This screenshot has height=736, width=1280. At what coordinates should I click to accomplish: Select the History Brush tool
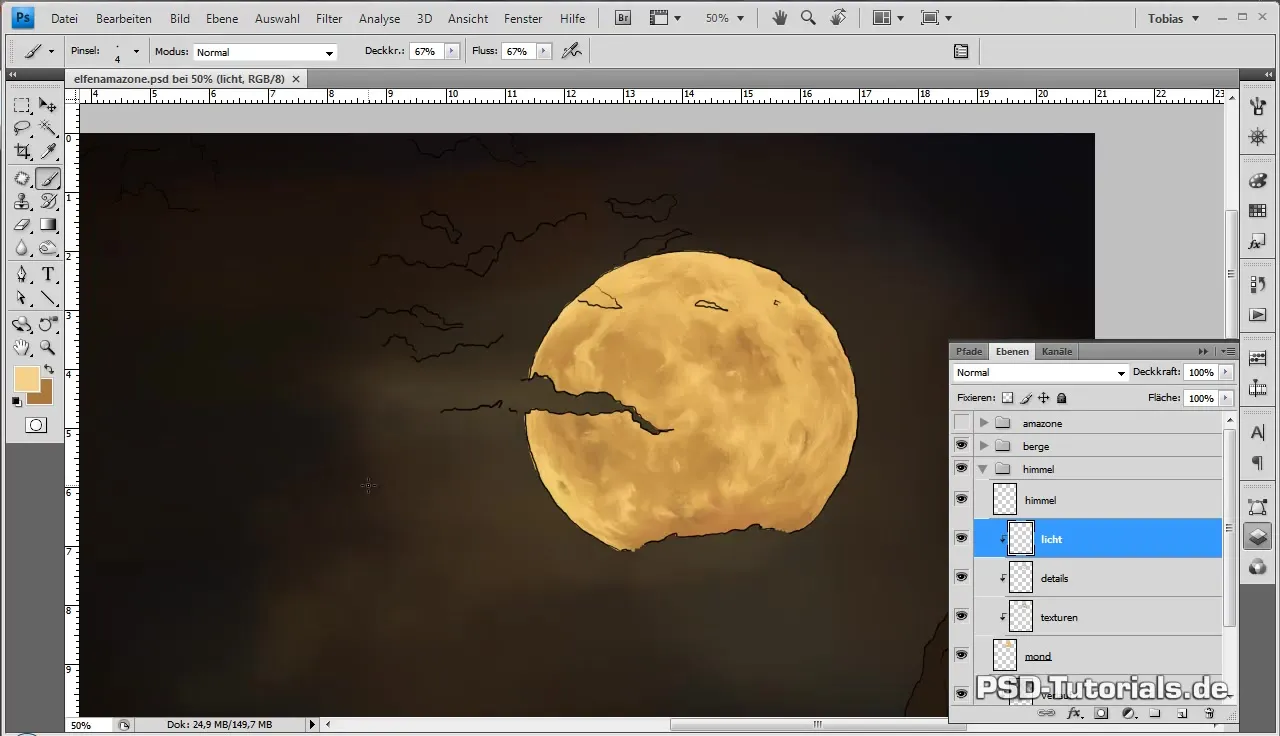click(47, 201)
